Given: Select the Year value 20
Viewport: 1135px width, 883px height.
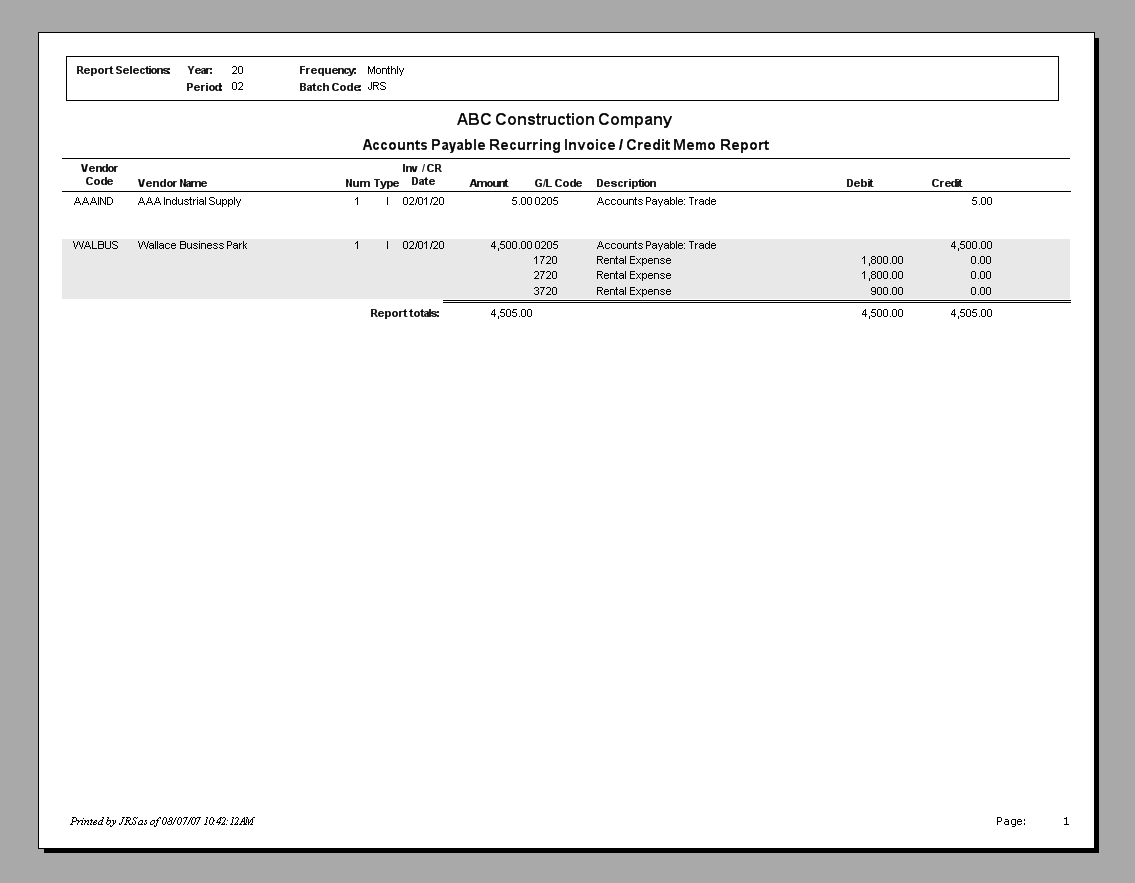Looking at the screenshot, I should point(237,70).
